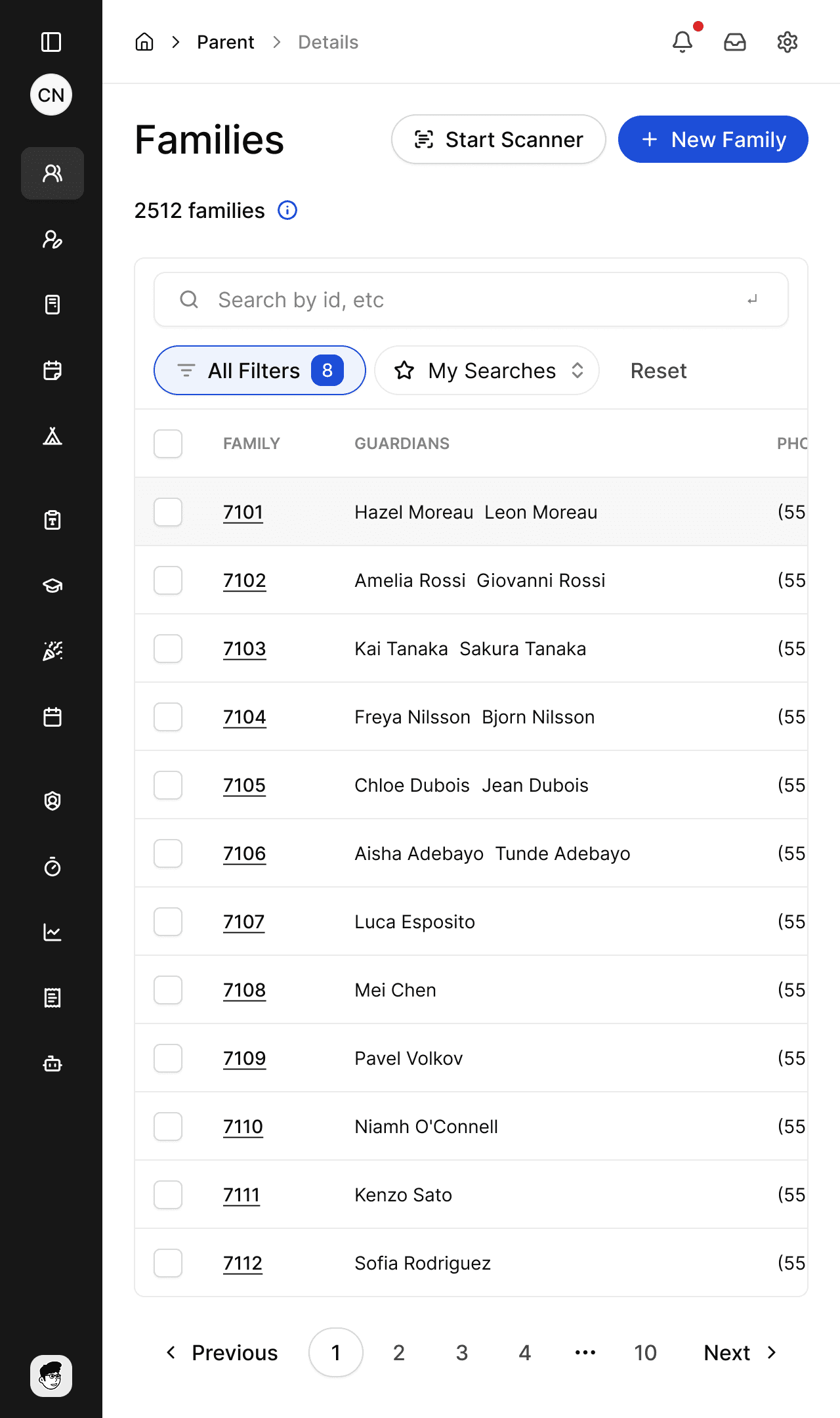
Task: Click guardian name Sofia Rodriguez
Action: [423, 1263]
